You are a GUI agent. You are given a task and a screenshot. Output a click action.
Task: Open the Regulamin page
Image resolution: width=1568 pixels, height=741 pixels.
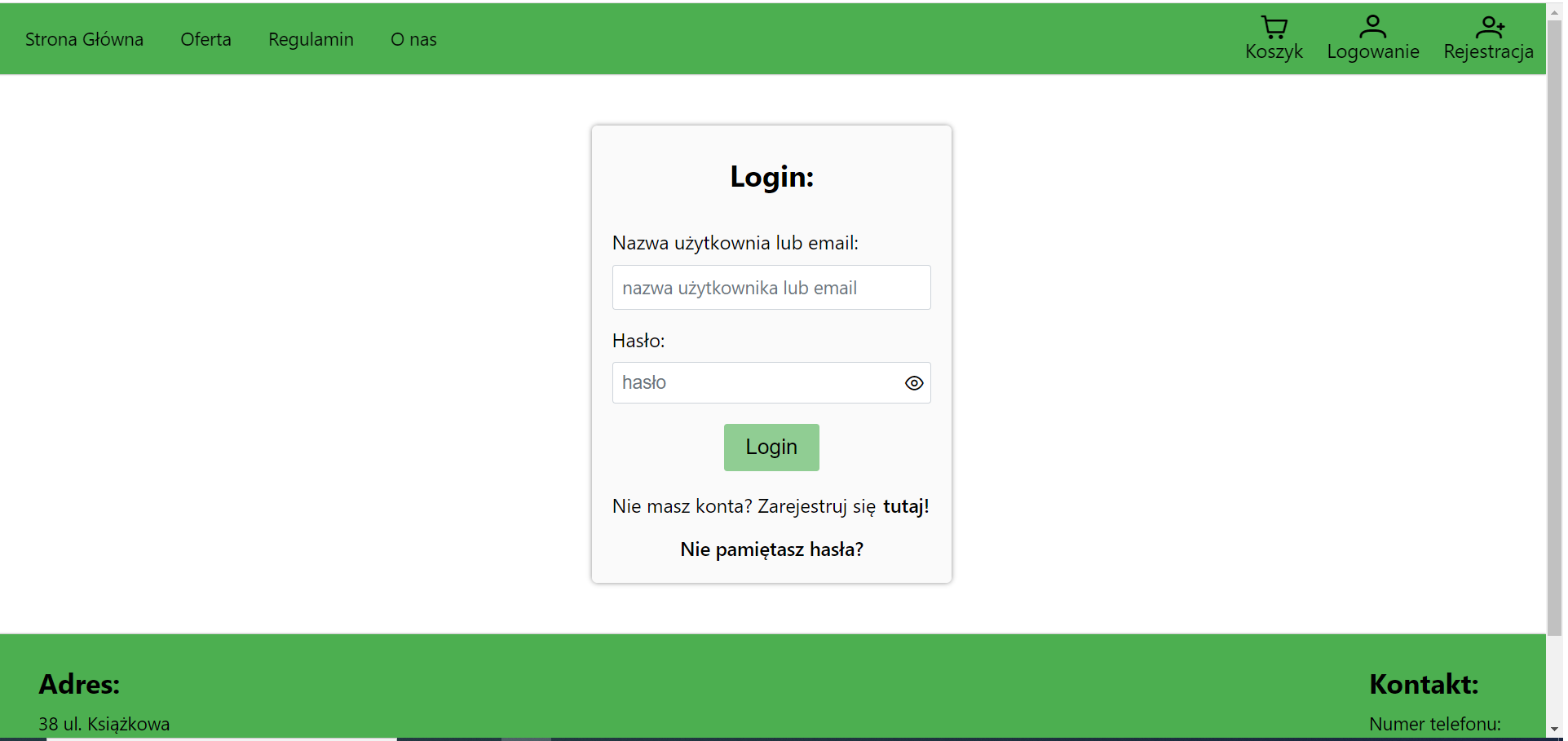(x=311, y=38)
